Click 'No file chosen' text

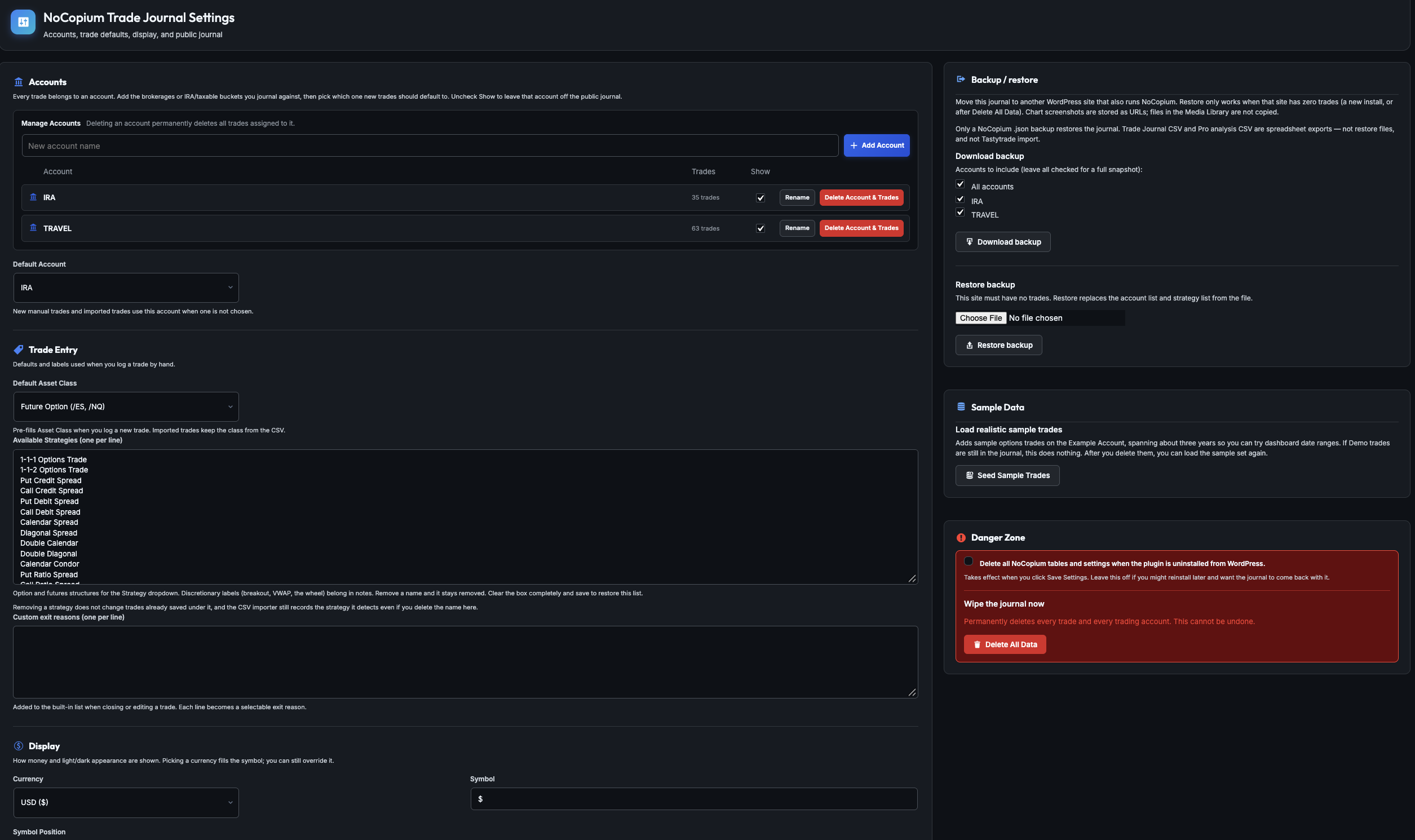pyautogui.click(x=1035, y=318)
